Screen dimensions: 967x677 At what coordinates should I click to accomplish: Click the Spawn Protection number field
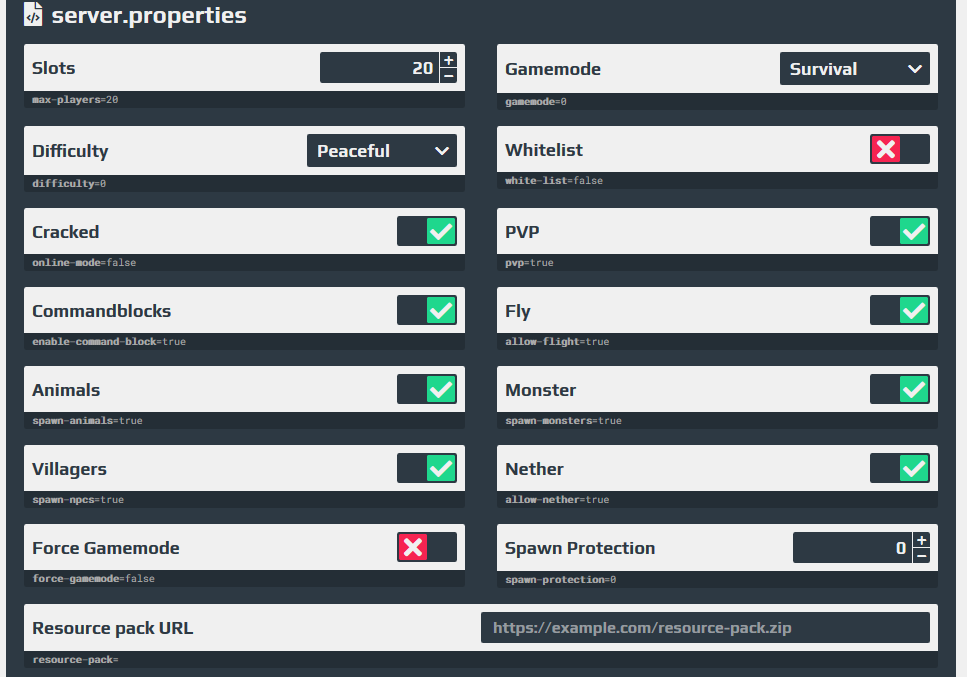tap(852, 548)
